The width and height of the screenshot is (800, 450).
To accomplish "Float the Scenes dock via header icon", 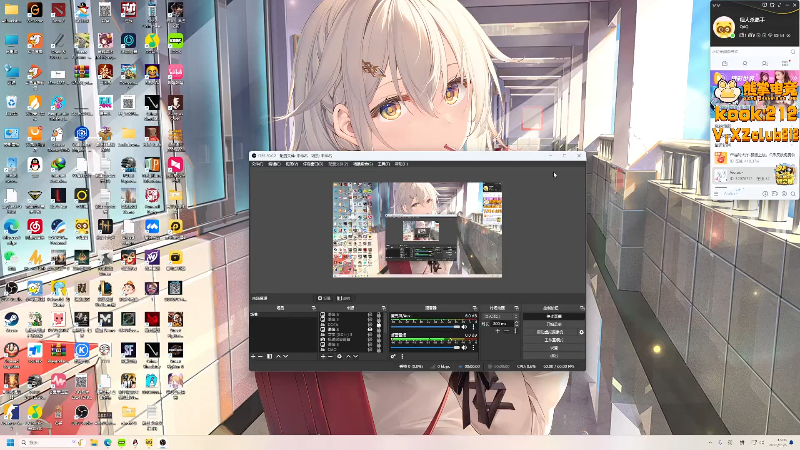I will (x=314, y=308).
